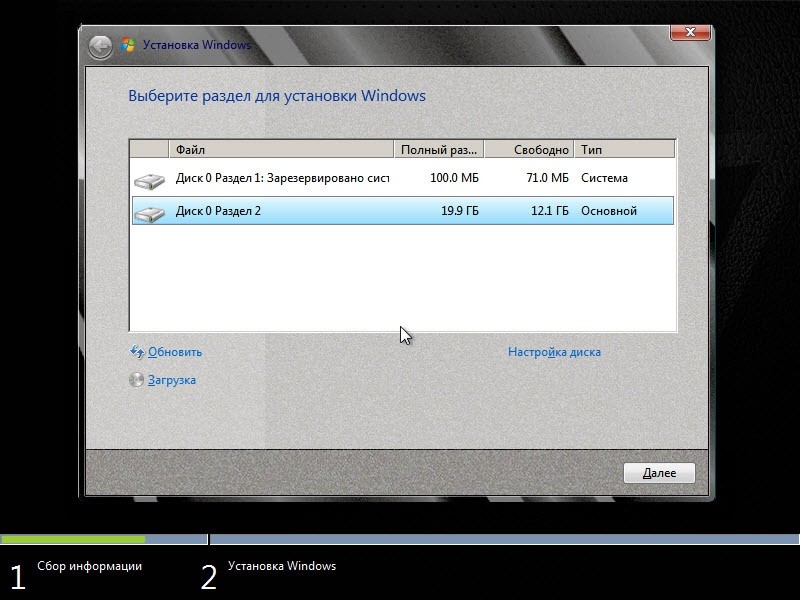The height and width of the screenshot is (600, 800).
Task: Click step label Установка Windows at bottom
Action: (x=282, y=566)
